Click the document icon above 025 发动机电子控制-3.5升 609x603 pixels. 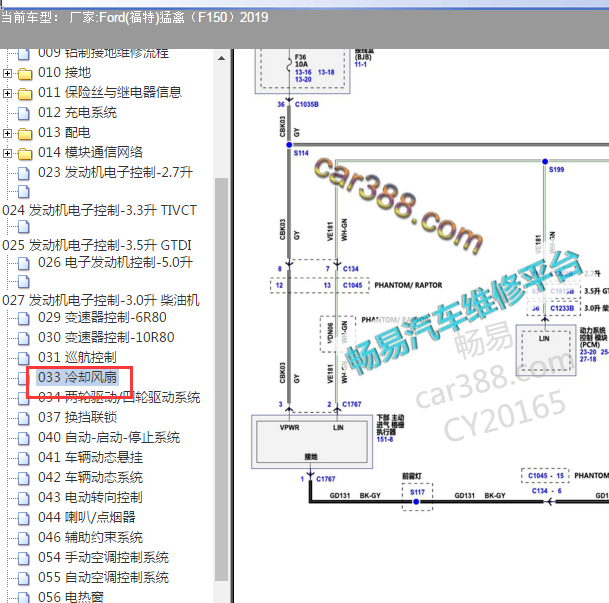(24, 227)
